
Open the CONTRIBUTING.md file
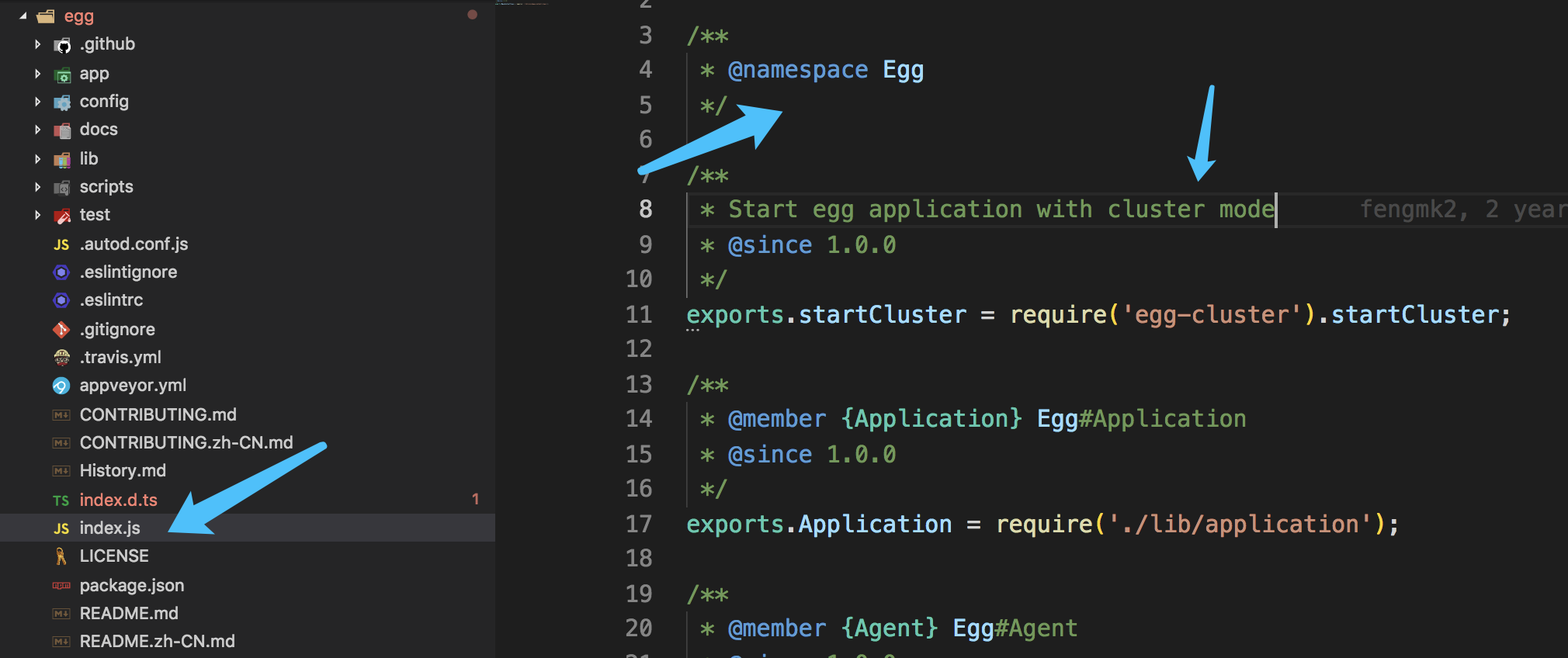click(158, 415)
